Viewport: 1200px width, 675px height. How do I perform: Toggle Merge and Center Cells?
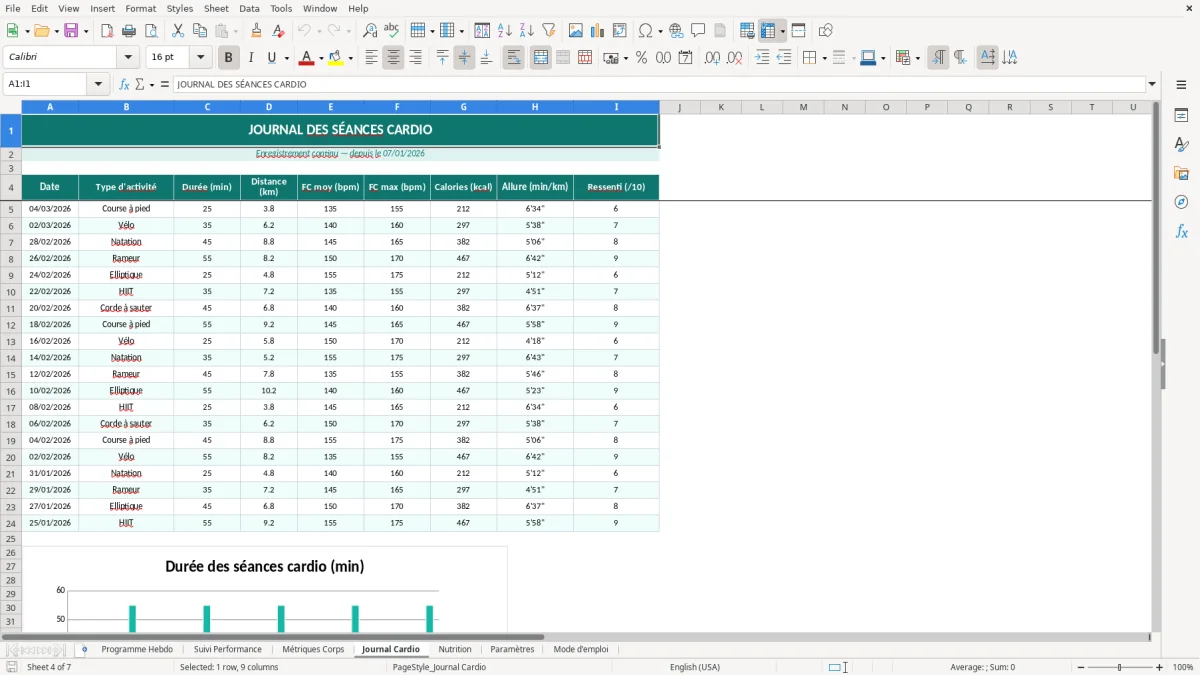(x=541, y=58)
